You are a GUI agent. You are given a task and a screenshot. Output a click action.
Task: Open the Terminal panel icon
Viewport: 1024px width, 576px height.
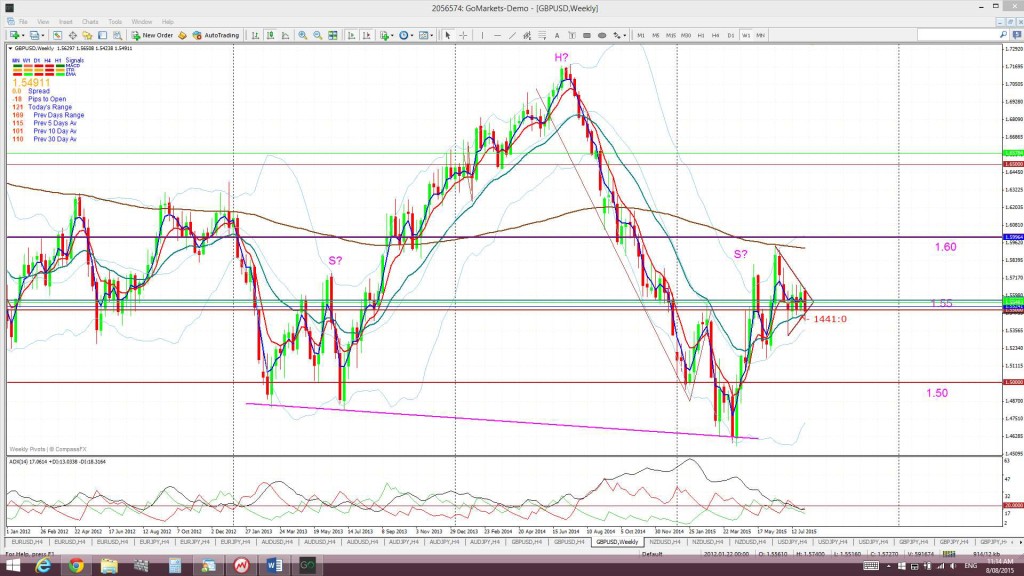[103, 35]
